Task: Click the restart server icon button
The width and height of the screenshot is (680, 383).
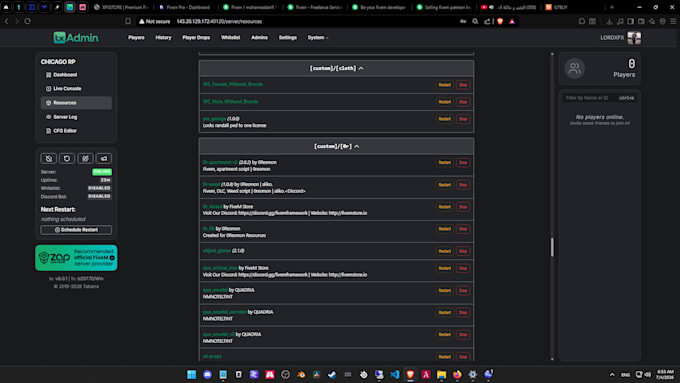Action: (67, 158)
